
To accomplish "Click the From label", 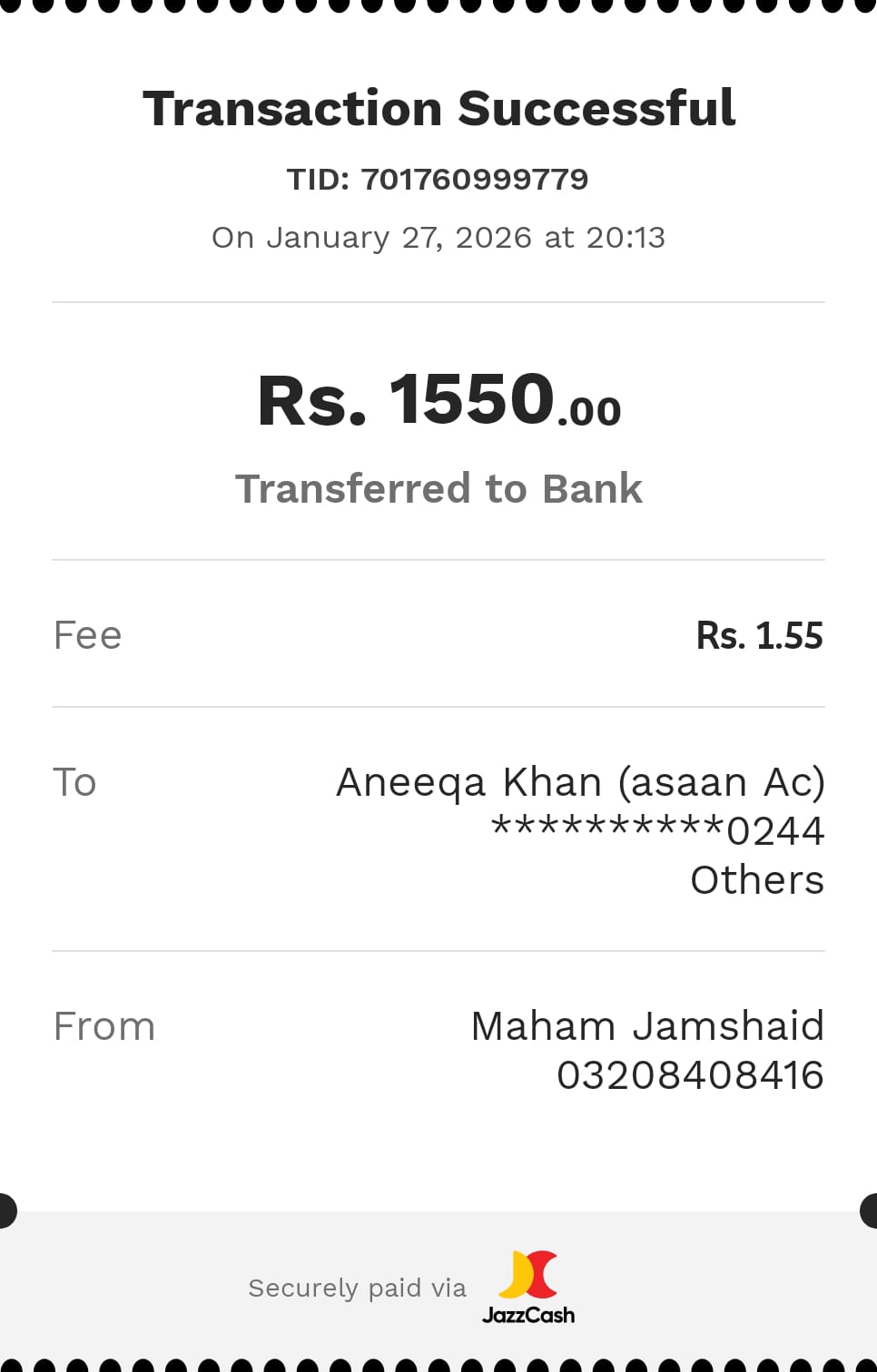I will click(104, 1026).
